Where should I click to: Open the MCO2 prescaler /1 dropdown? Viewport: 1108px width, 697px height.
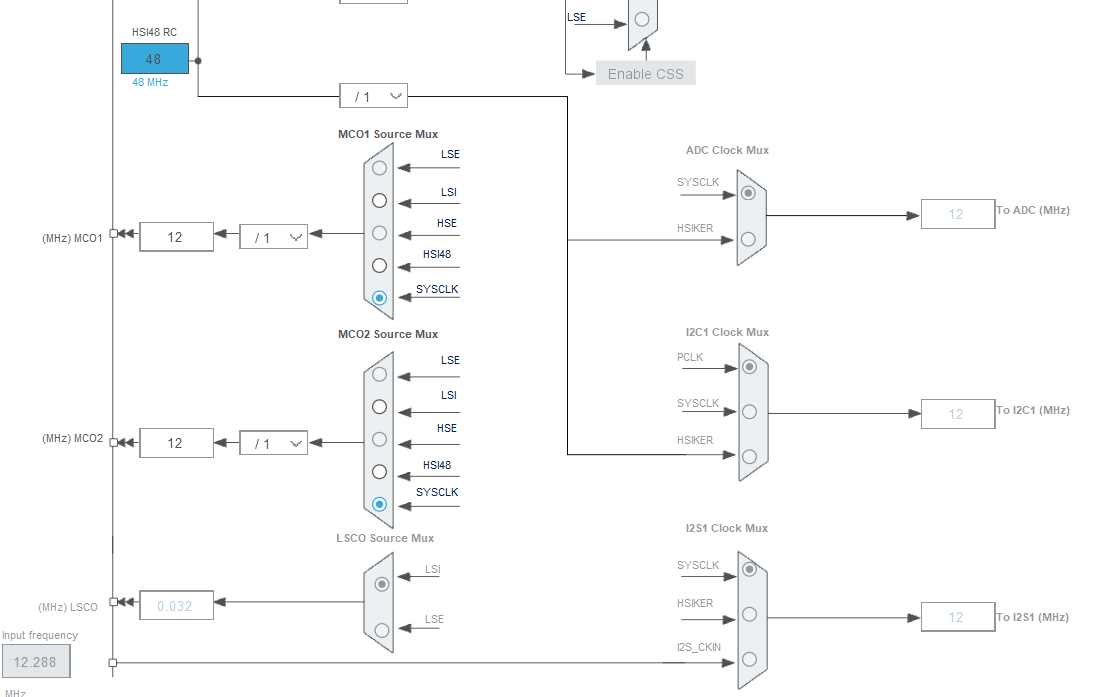[x=273, y=443]
